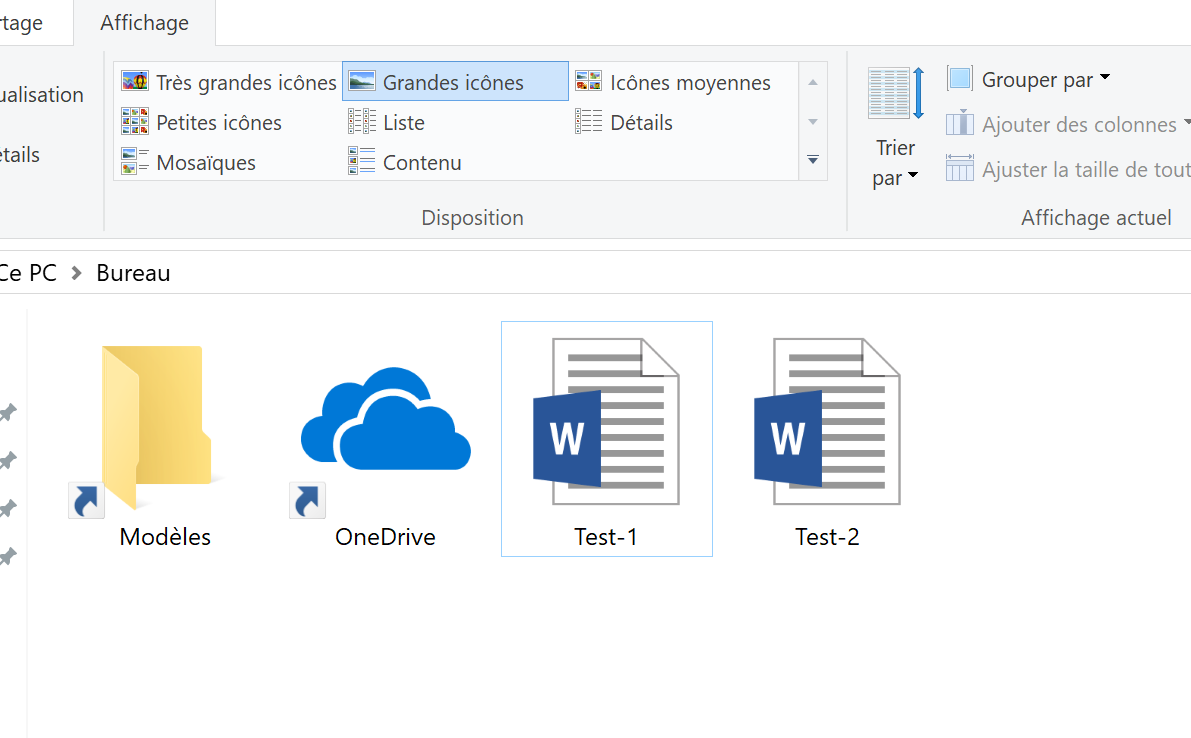Click the Test-2 file name label
Image resolution: width=1191 pixels, height=738 pixels.
click(x=827, y=537)
